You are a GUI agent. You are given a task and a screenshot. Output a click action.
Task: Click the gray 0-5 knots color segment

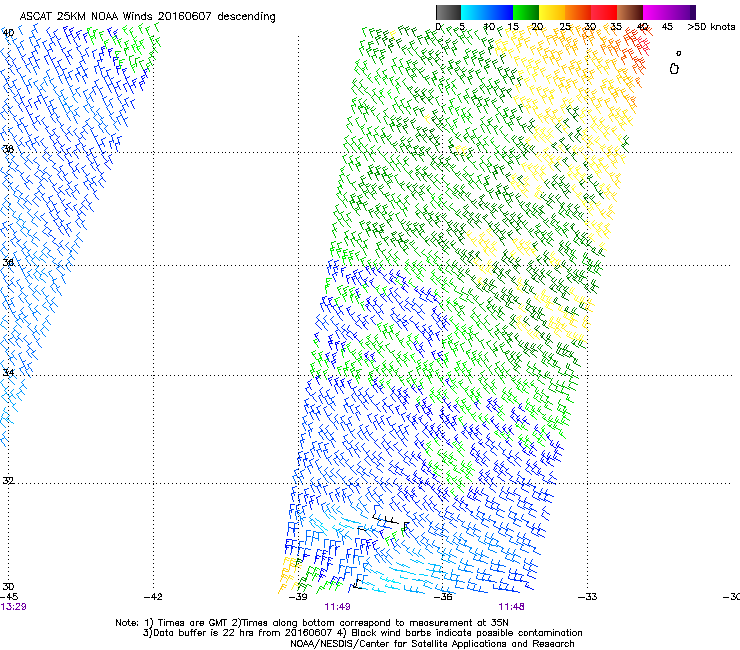coord(448,12)
